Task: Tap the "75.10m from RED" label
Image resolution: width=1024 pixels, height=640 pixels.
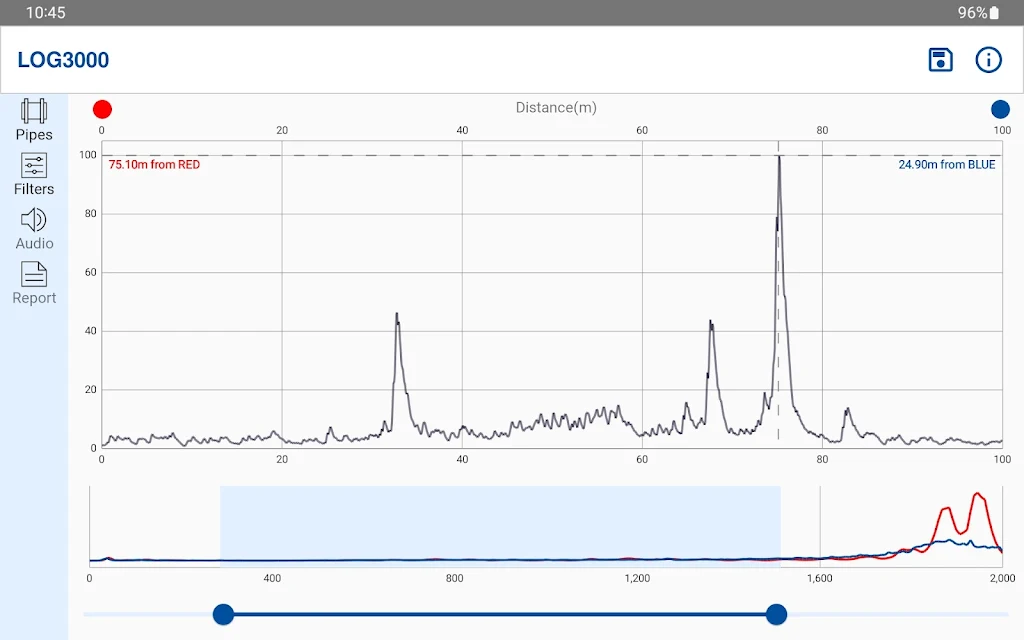Action: click(x=154, y=165)
